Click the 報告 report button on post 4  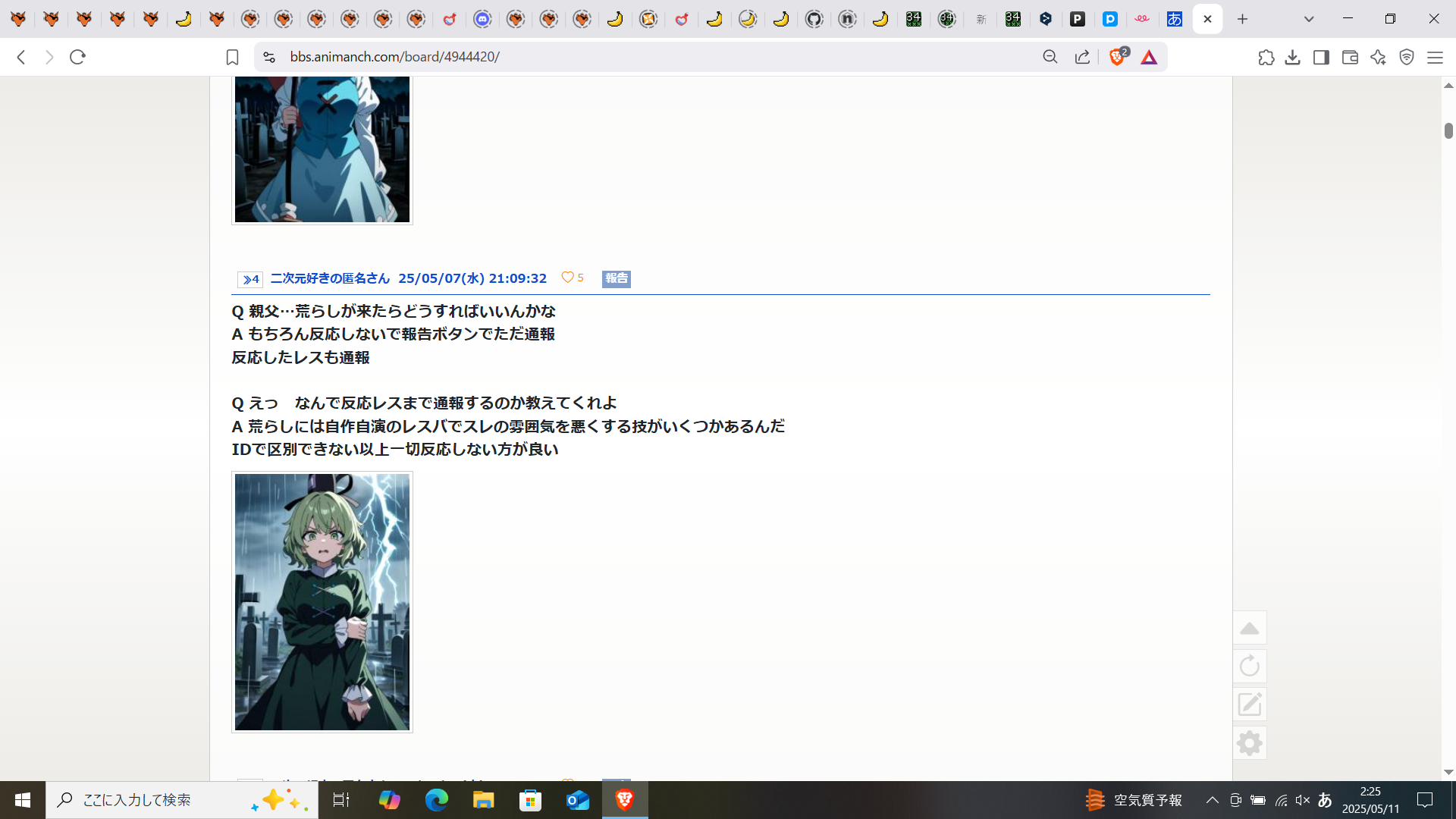click(x=616, y=278)
